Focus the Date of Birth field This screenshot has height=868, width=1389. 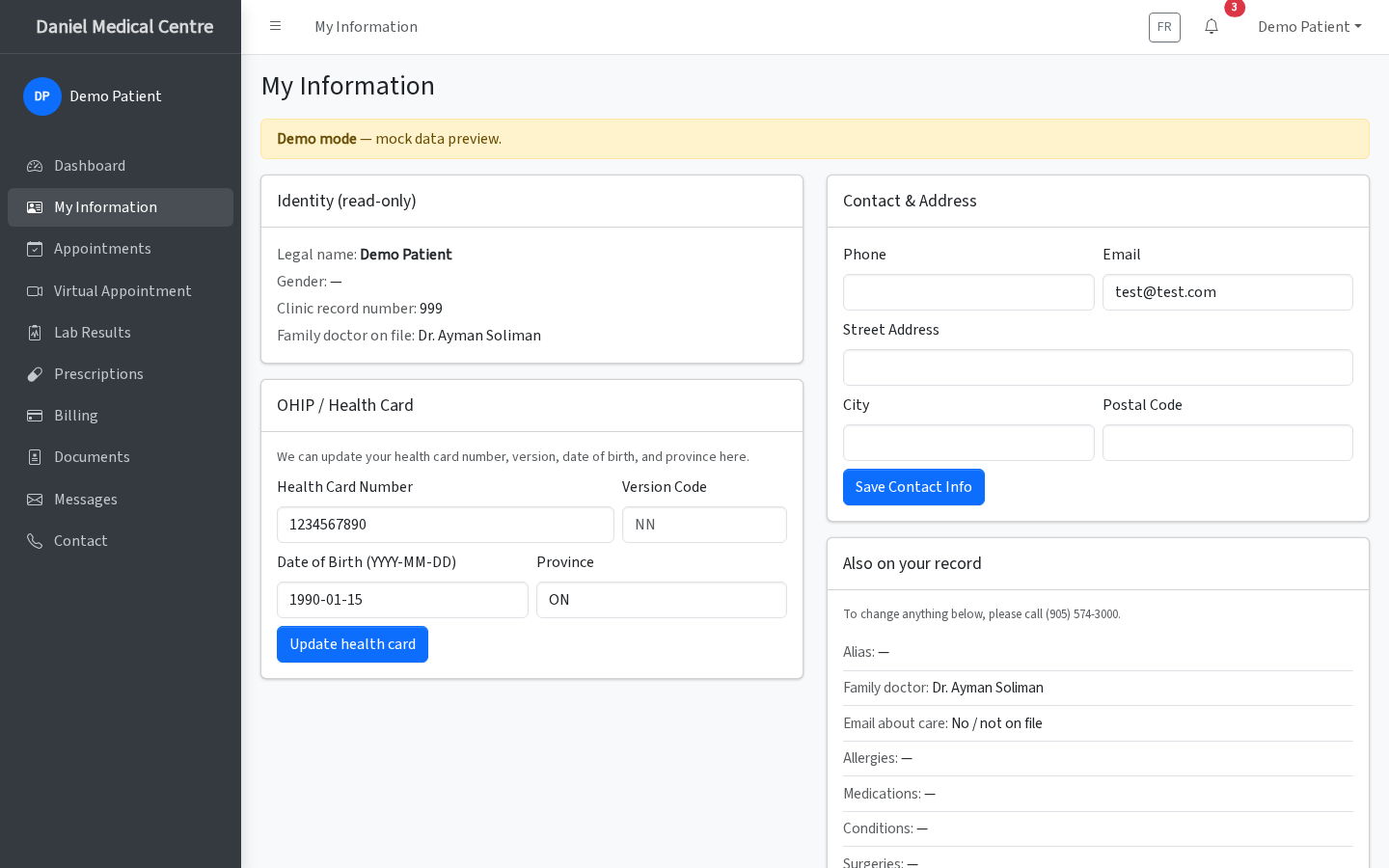coord(402,600)
